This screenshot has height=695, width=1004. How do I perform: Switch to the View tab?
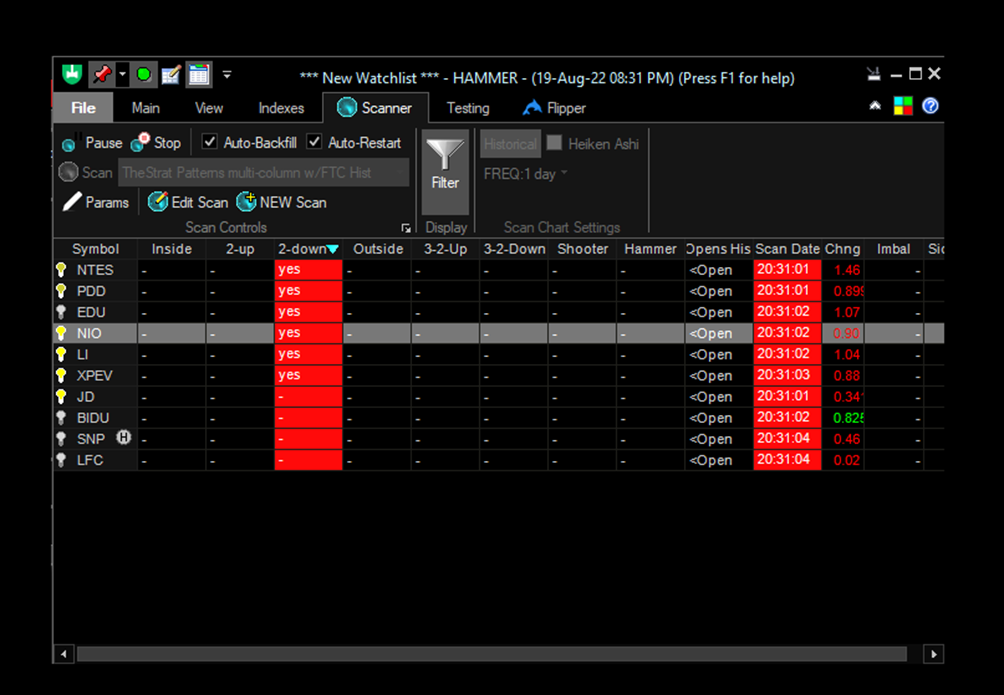point(209,108)
